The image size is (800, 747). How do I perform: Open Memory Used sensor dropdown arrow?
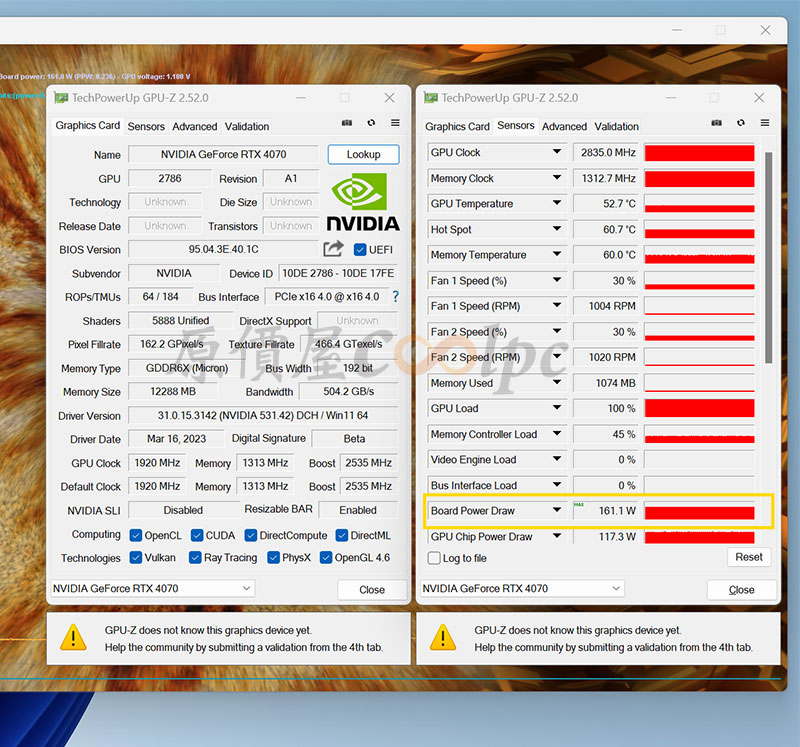pyautogui.click(x=557, y=382)
